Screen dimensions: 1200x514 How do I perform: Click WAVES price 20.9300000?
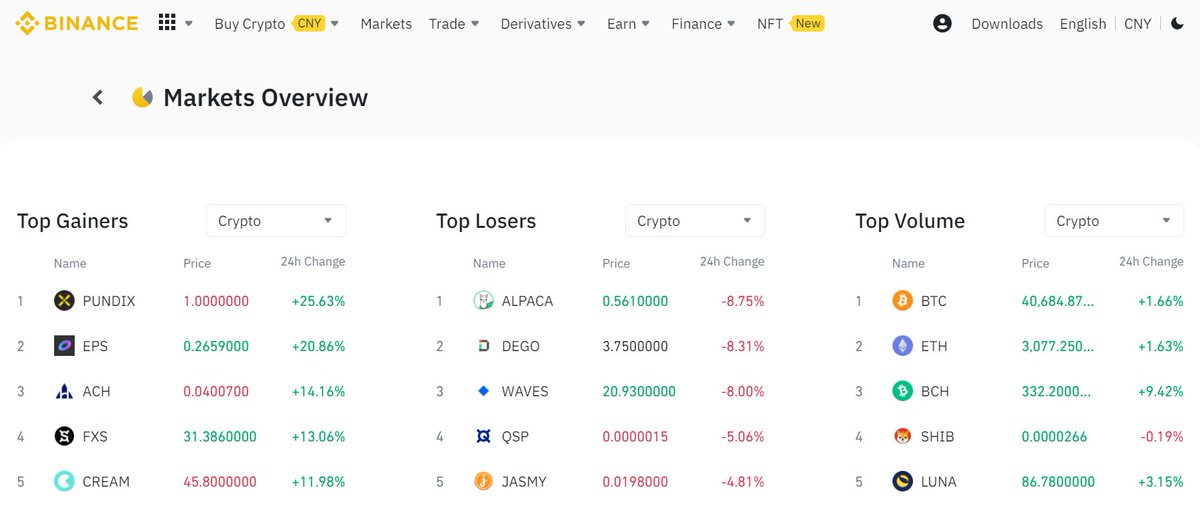(639, 391)
